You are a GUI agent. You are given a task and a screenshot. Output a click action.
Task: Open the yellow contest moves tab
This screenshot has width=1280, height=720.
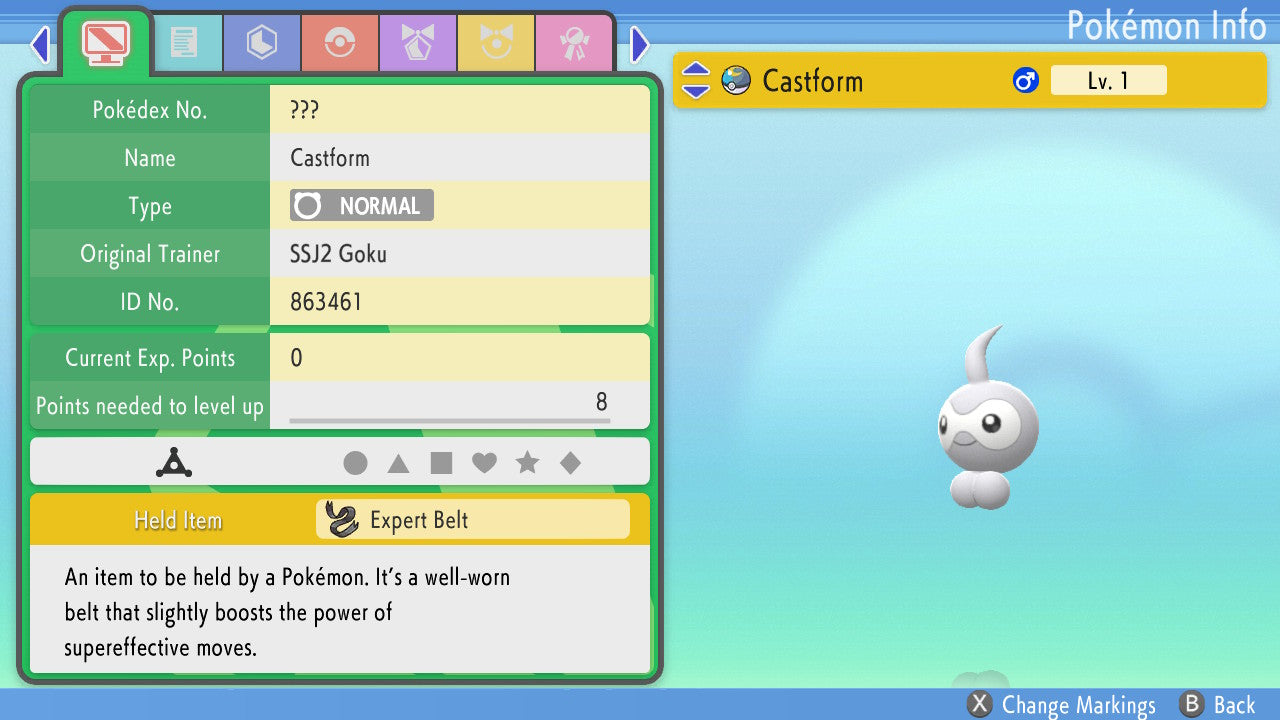point(496,43)
